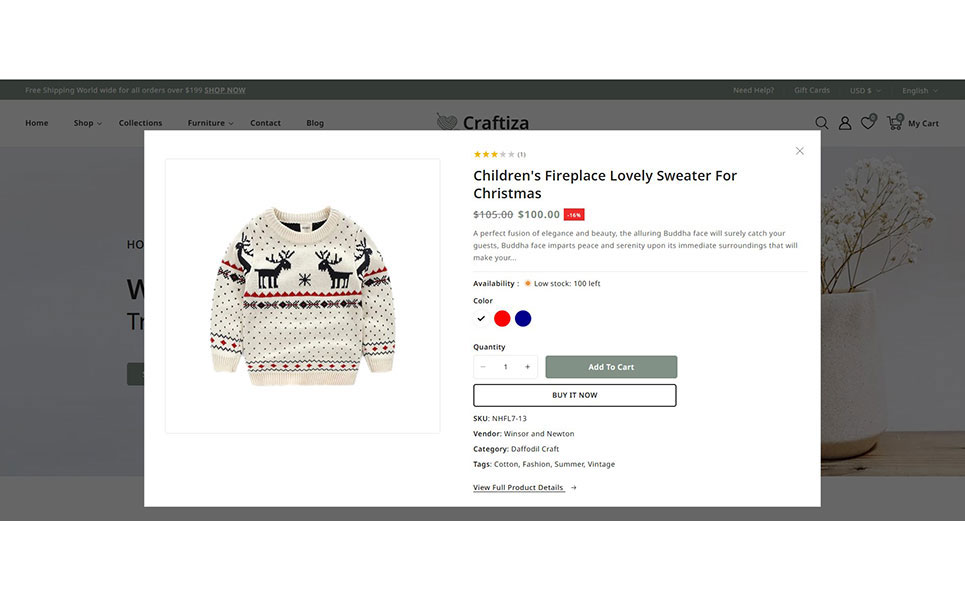Screen dimensions: 965x600
Task: Click the user account icon
Action: click(845, 123)
